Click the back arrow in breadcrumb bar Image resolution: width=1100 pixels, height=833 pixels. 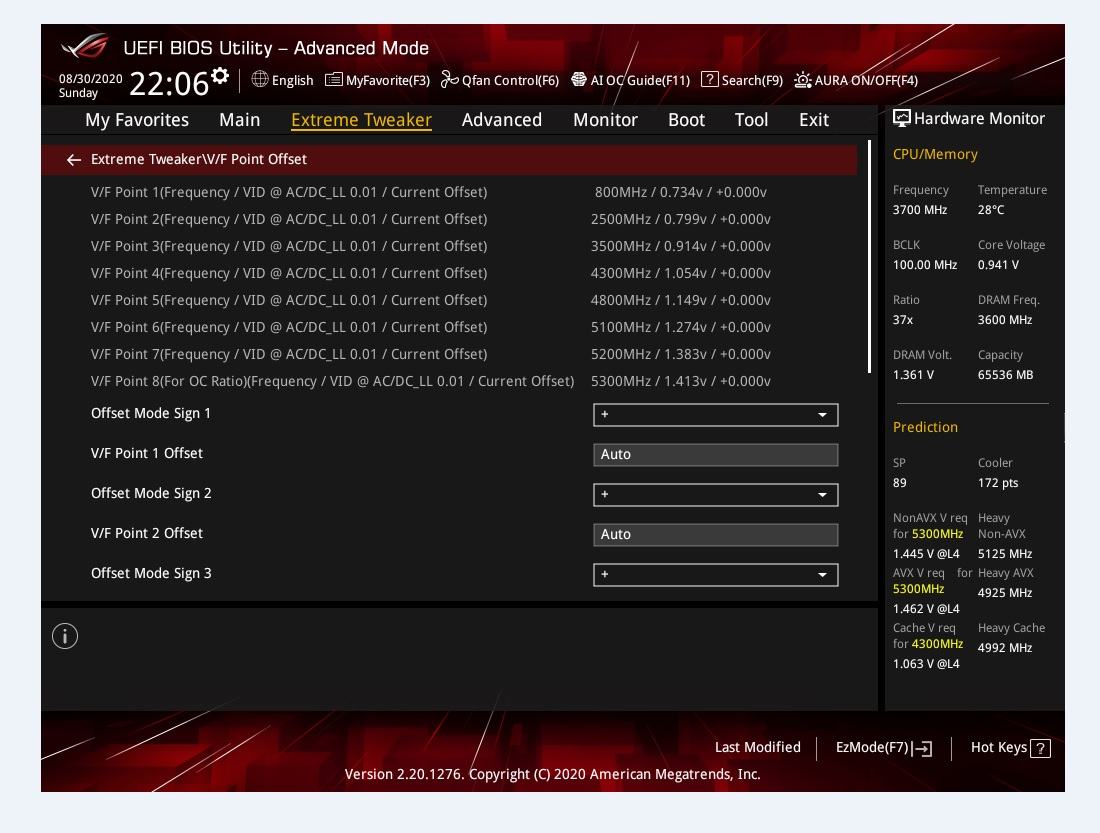[x=74, y=160]
